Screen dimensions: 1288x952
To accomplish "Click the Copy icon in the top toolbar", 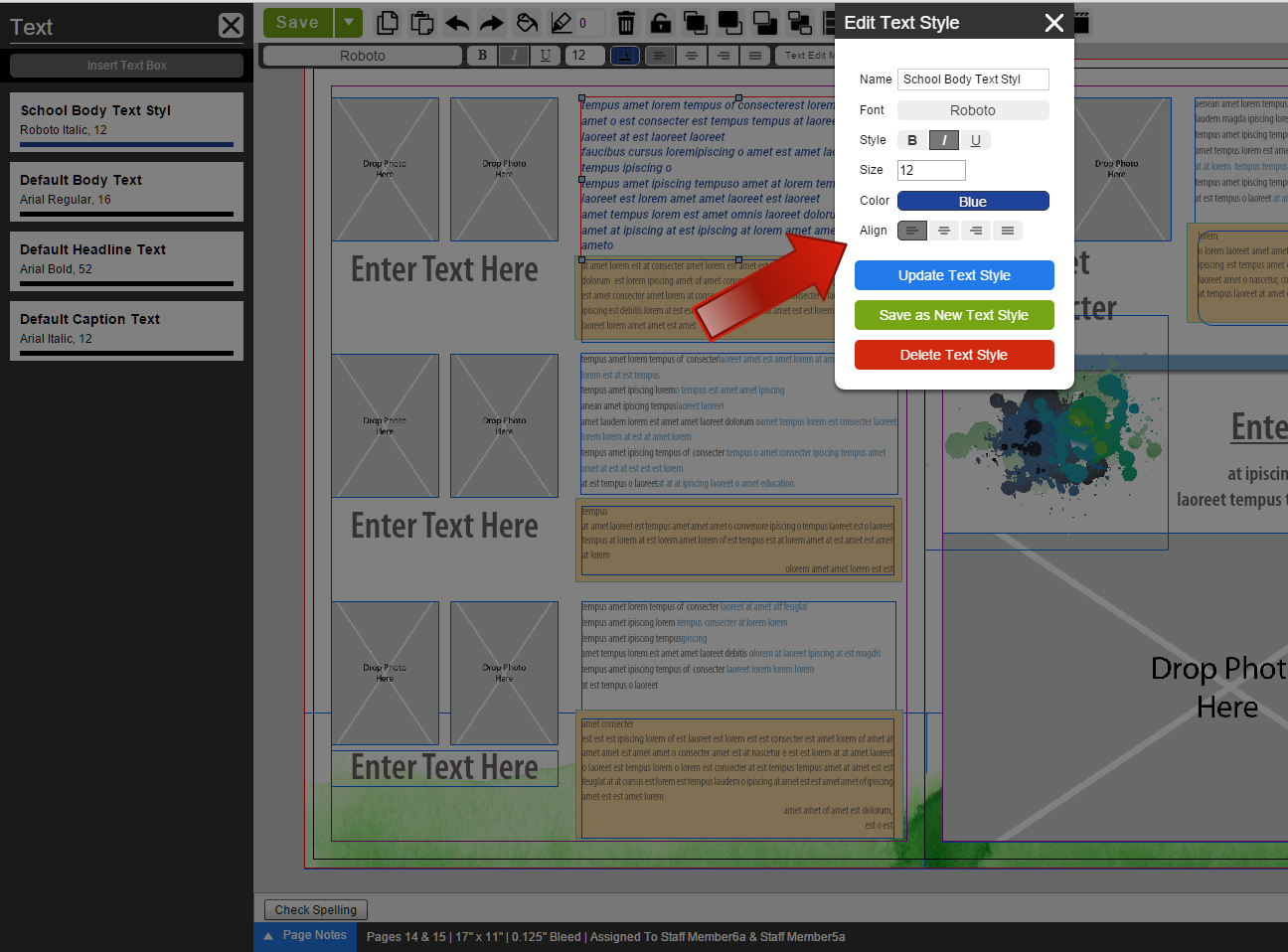I will tap(388, 22).
